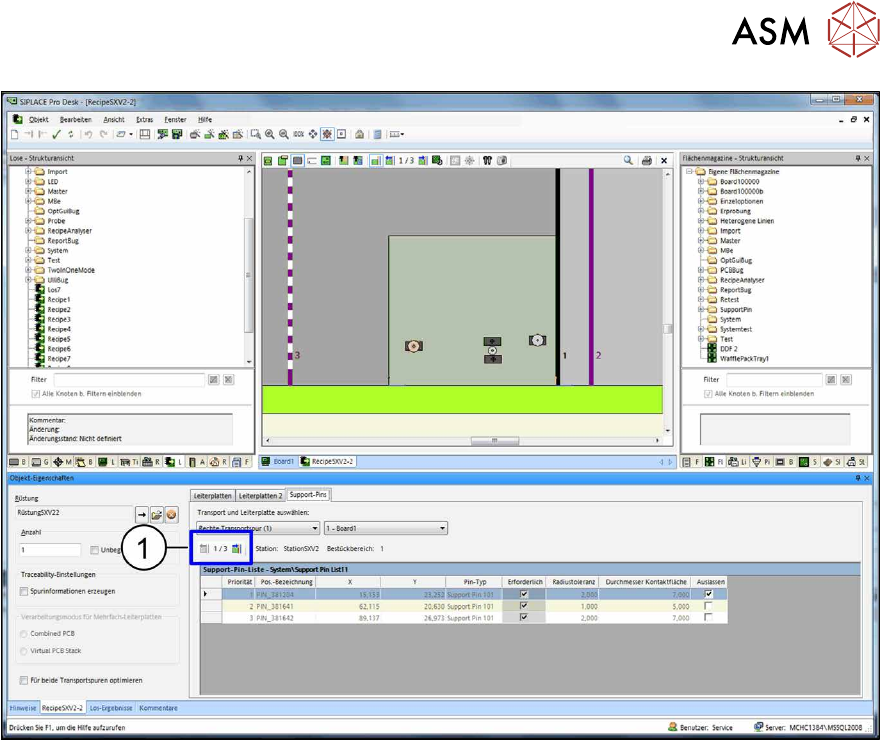Click the previous placement area icon in viewer

[x=390, y=160]
